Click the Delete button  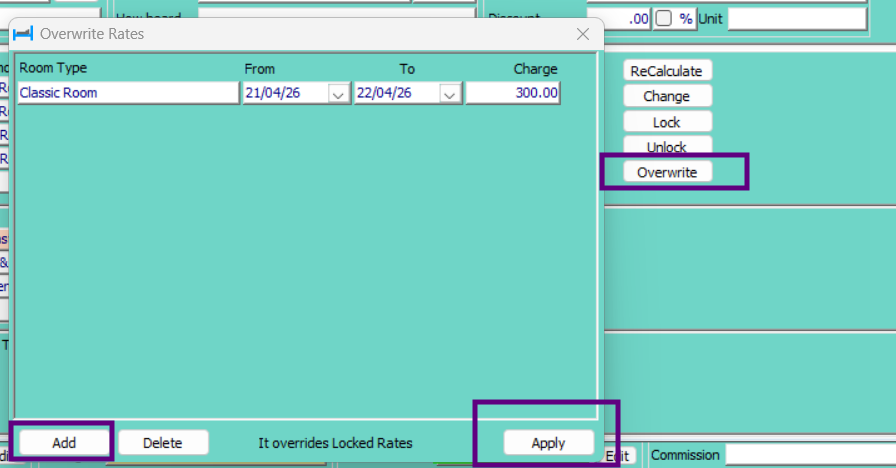coord(163,443)
